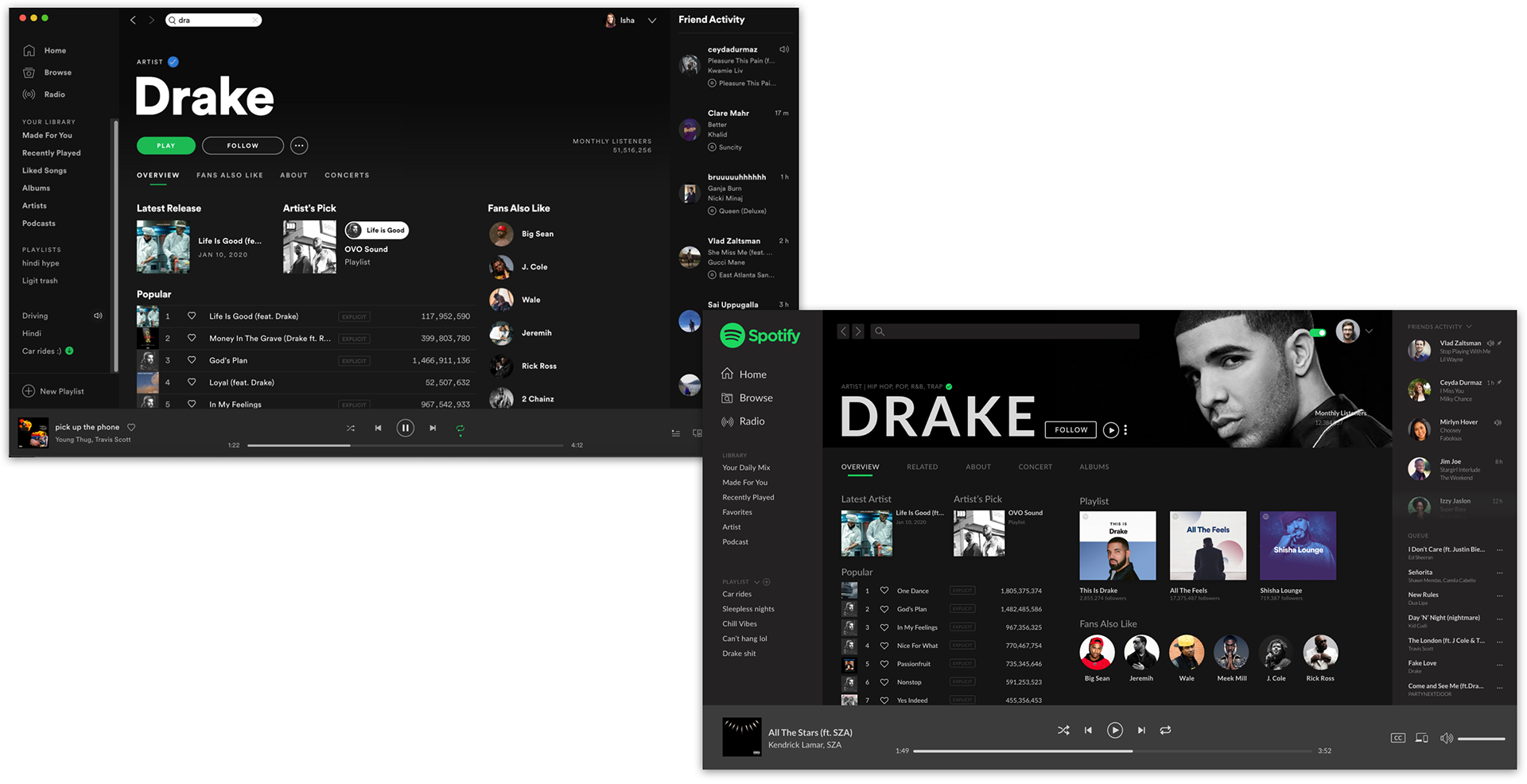
Task: Open Home in the front window sidebar
Action: [x=744, y=375]
